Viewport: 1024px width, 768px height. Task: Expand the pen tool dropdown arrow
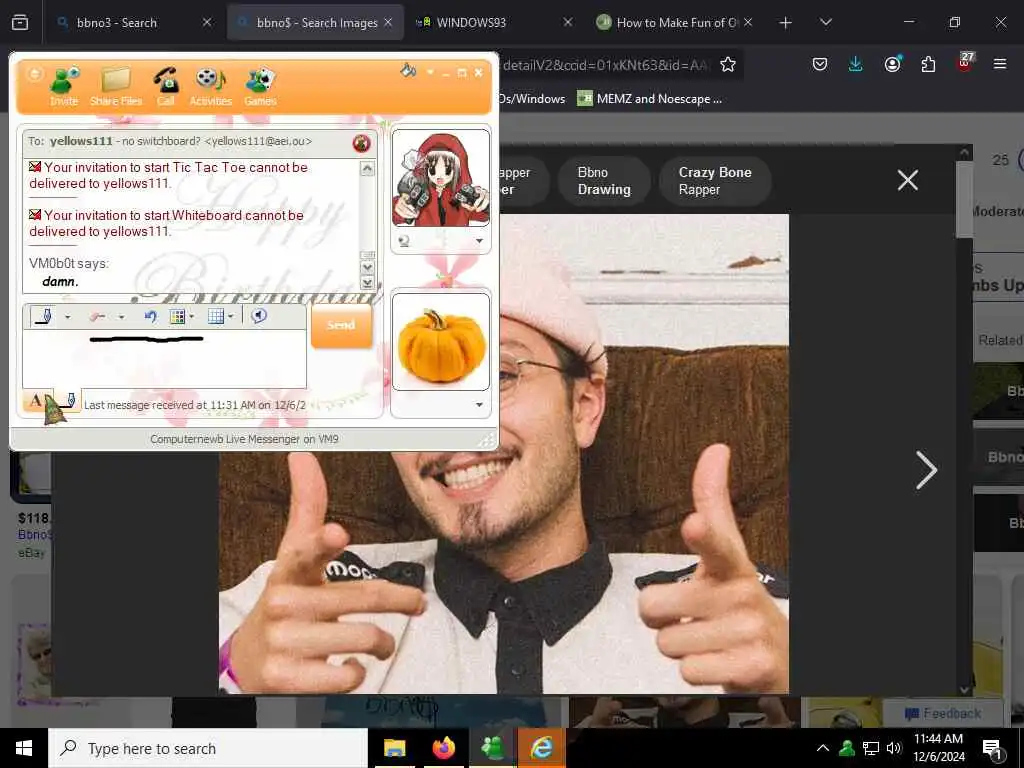tap(67, 317)
